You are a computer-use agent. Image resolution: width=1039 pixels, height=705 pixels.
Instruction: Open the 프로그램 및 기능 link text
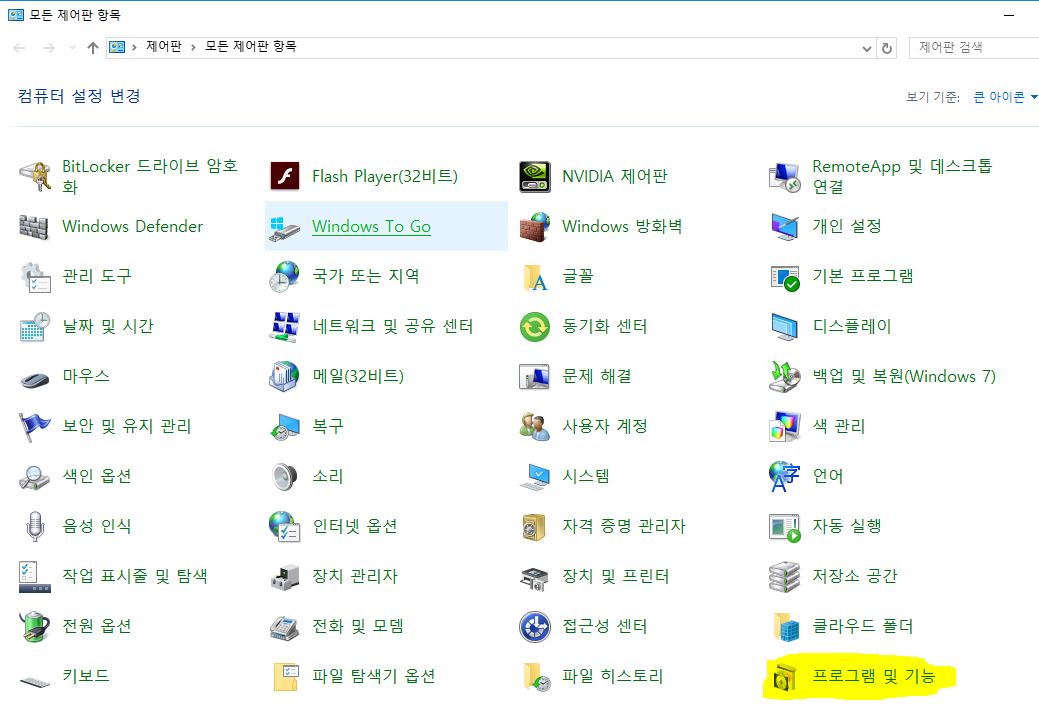pos(873,676)
